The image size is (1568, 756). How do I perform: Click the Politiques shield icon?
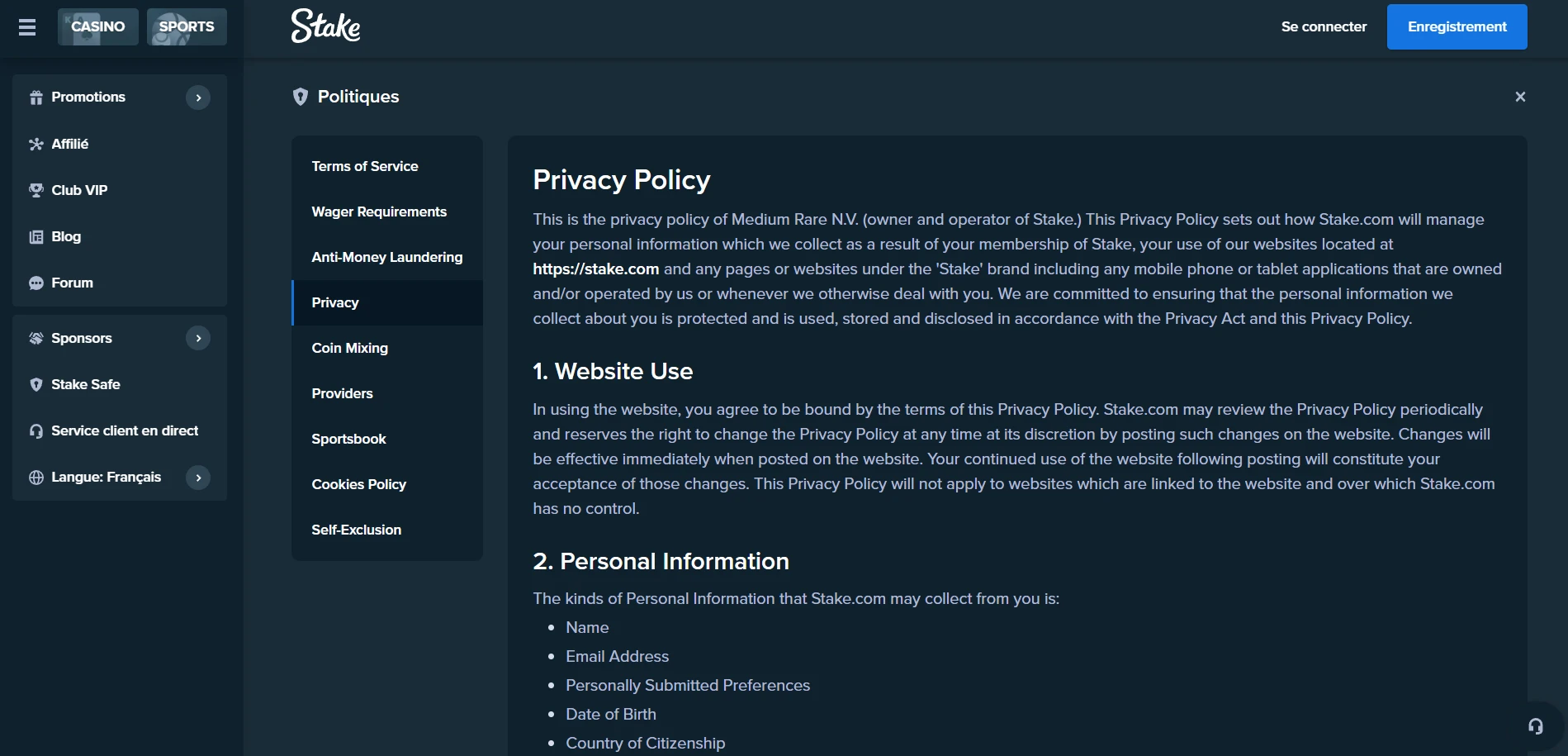301,97
